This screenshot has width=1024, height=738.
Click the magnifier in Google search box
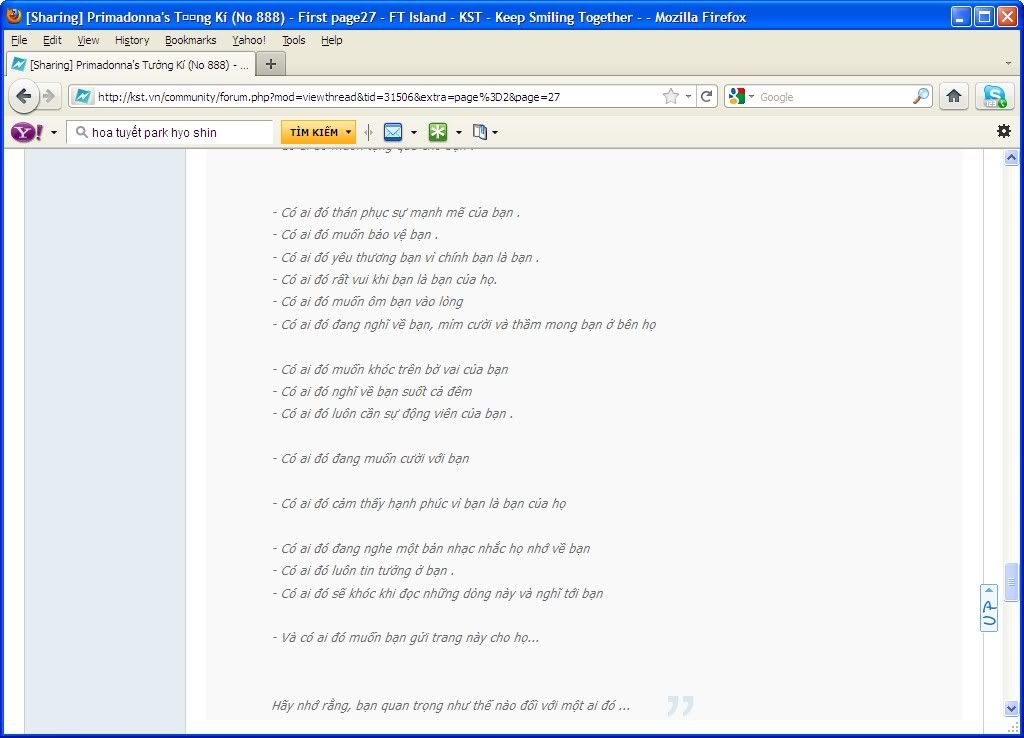(921, 97)
